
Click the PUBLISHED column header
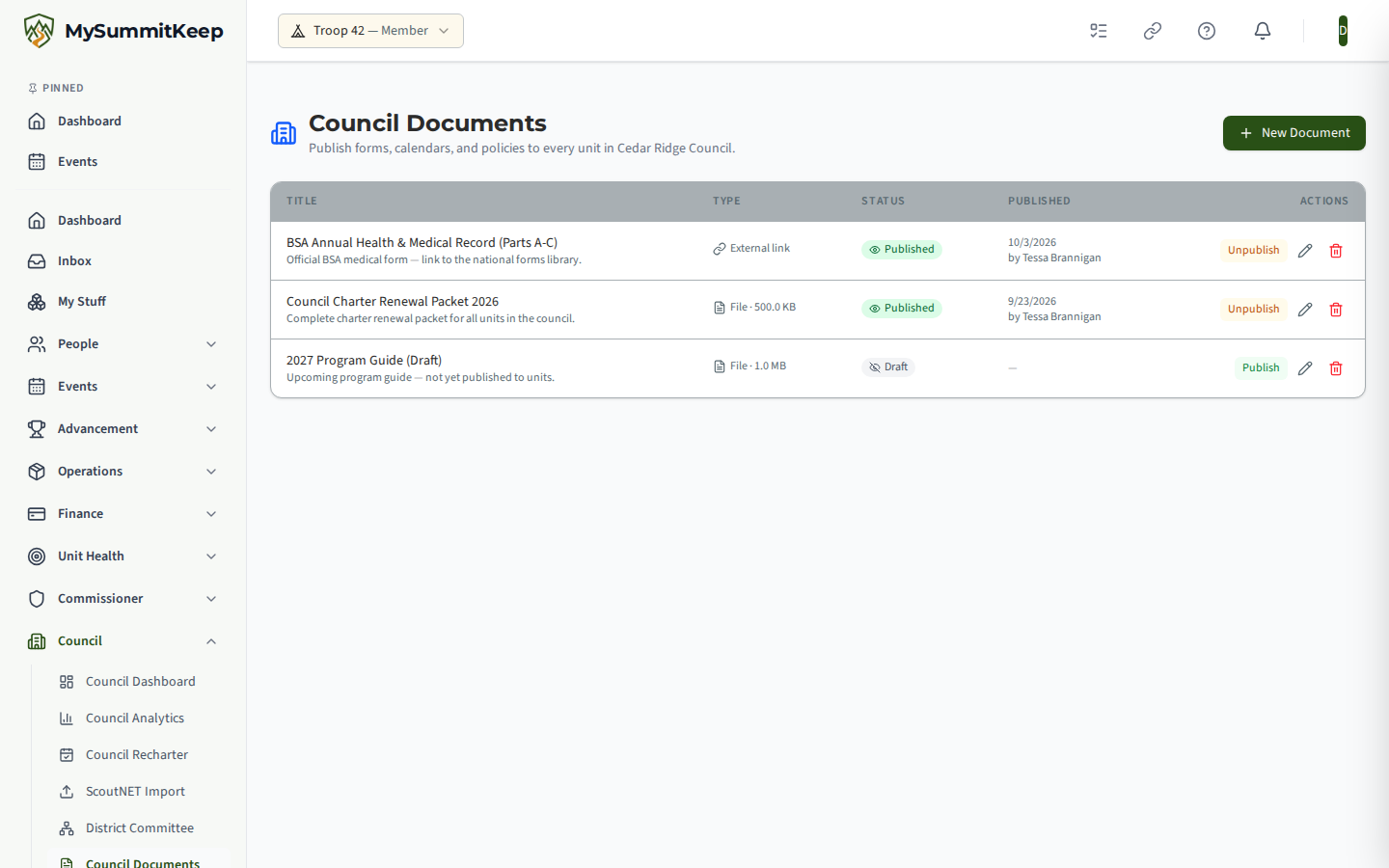click(x=1039, y=202)
